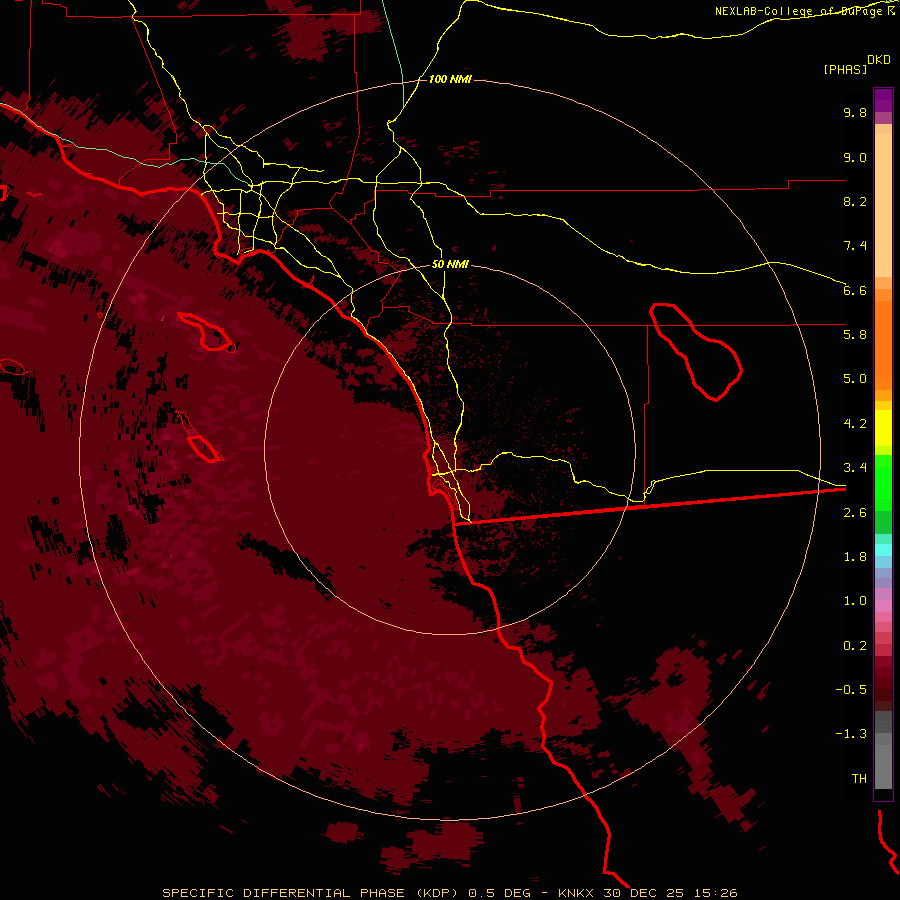Click the 8.2 scale value
Image resolution: width=900 pixels, height=900 pixels.
click(x=855, y=201)
